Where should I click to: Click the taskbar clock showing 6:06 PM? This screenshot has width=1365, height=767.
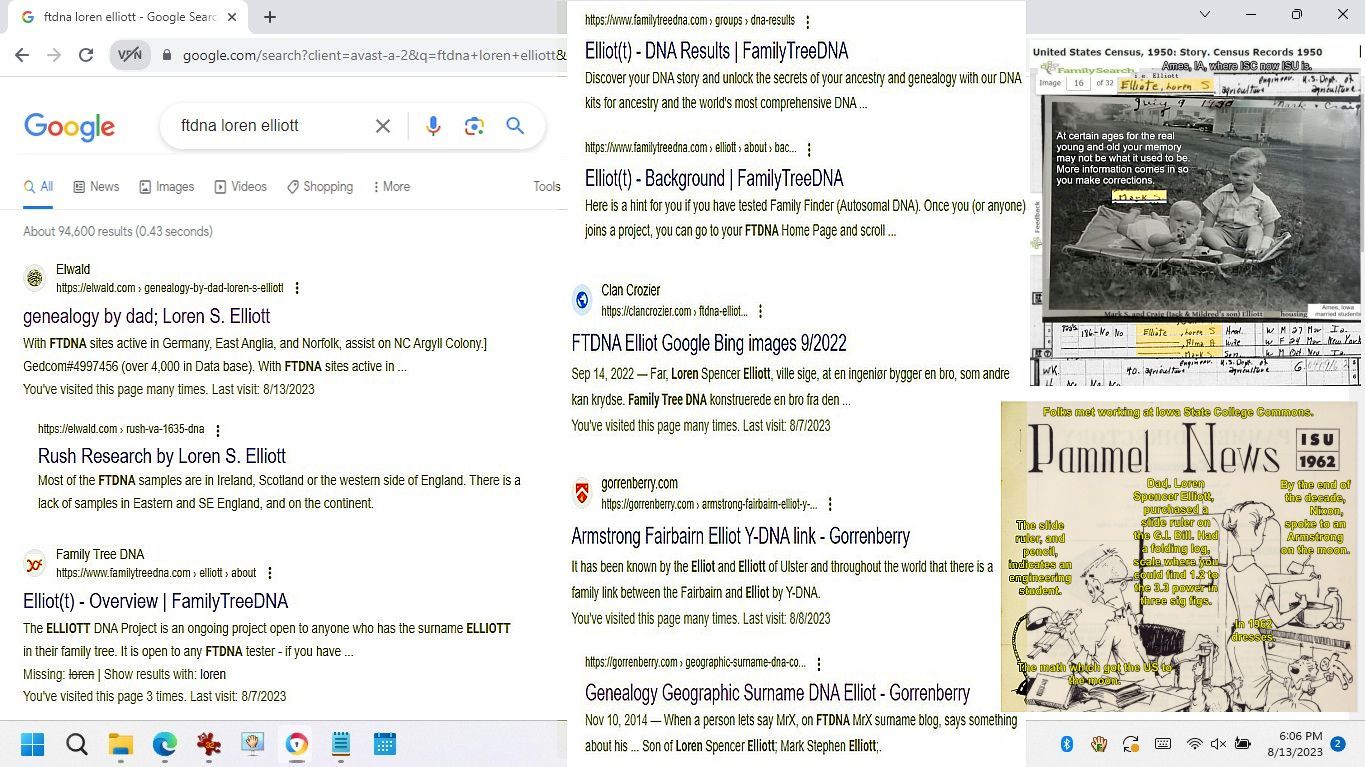[x=1294, y=744]
